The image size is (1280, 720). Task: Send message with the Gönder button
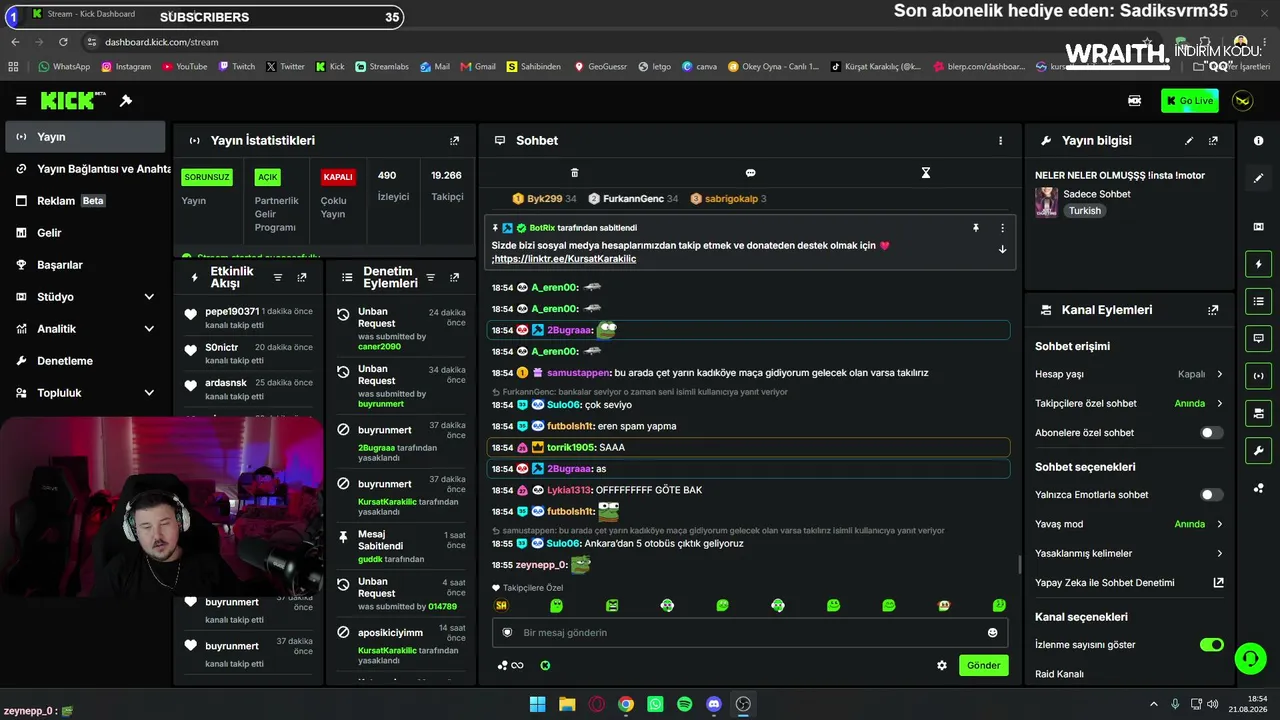pyautogui.click(x=983, y=665)
